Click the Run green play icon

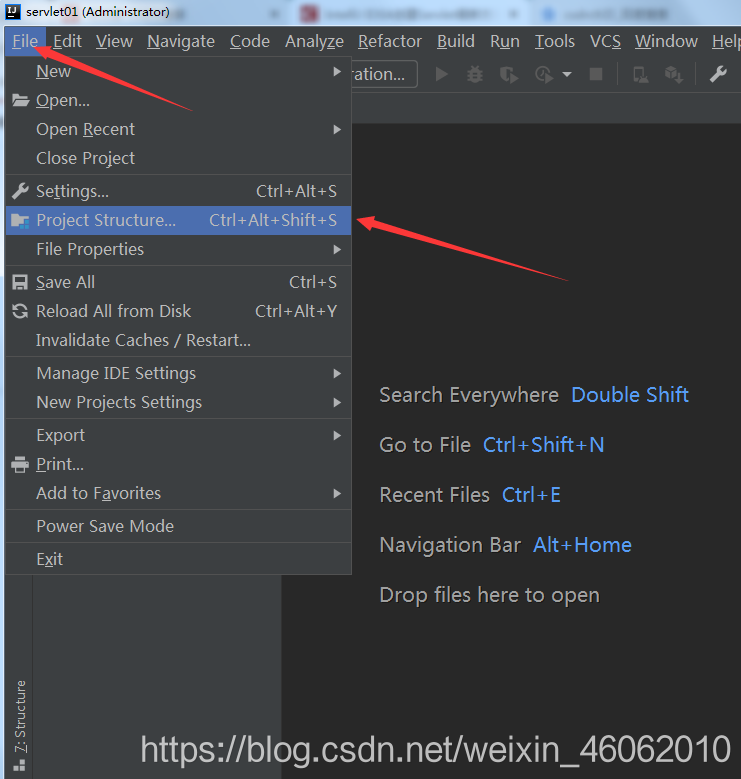coord(442,75)
